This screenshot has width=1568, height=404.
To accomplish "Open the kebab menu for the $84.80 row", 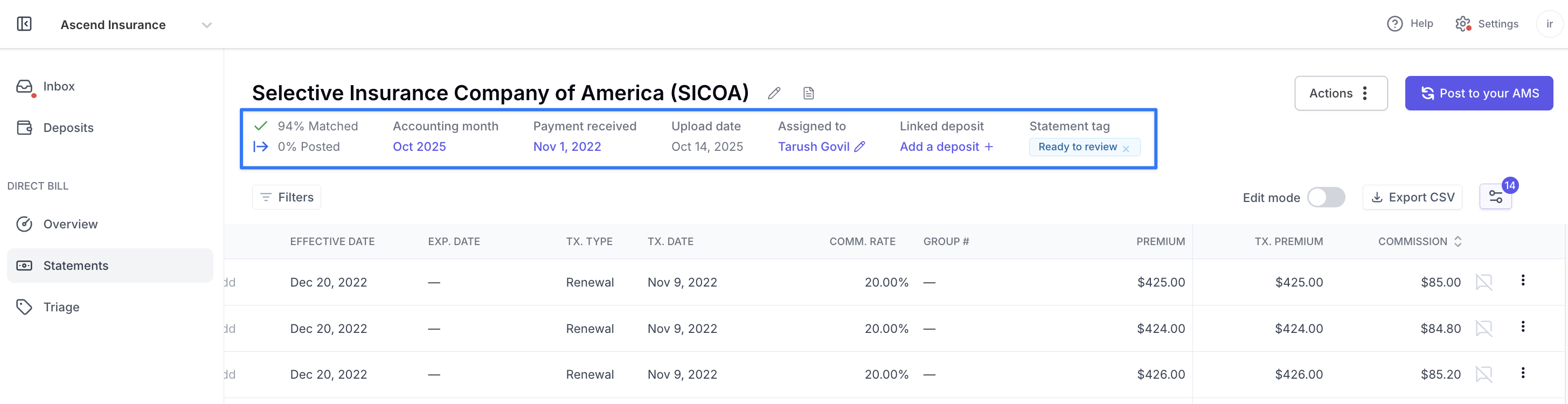I will coord(1522,326).
